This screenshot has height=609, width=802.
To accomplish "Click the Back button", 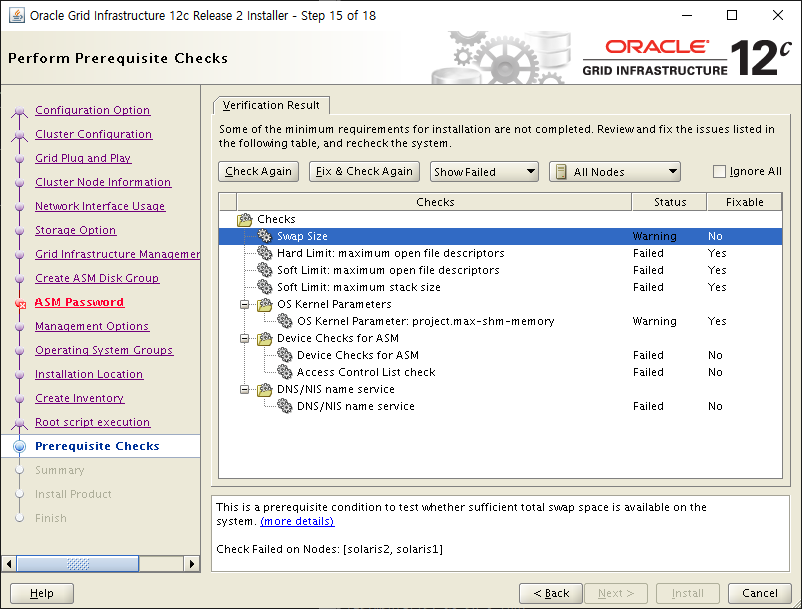I will [551, 593].
